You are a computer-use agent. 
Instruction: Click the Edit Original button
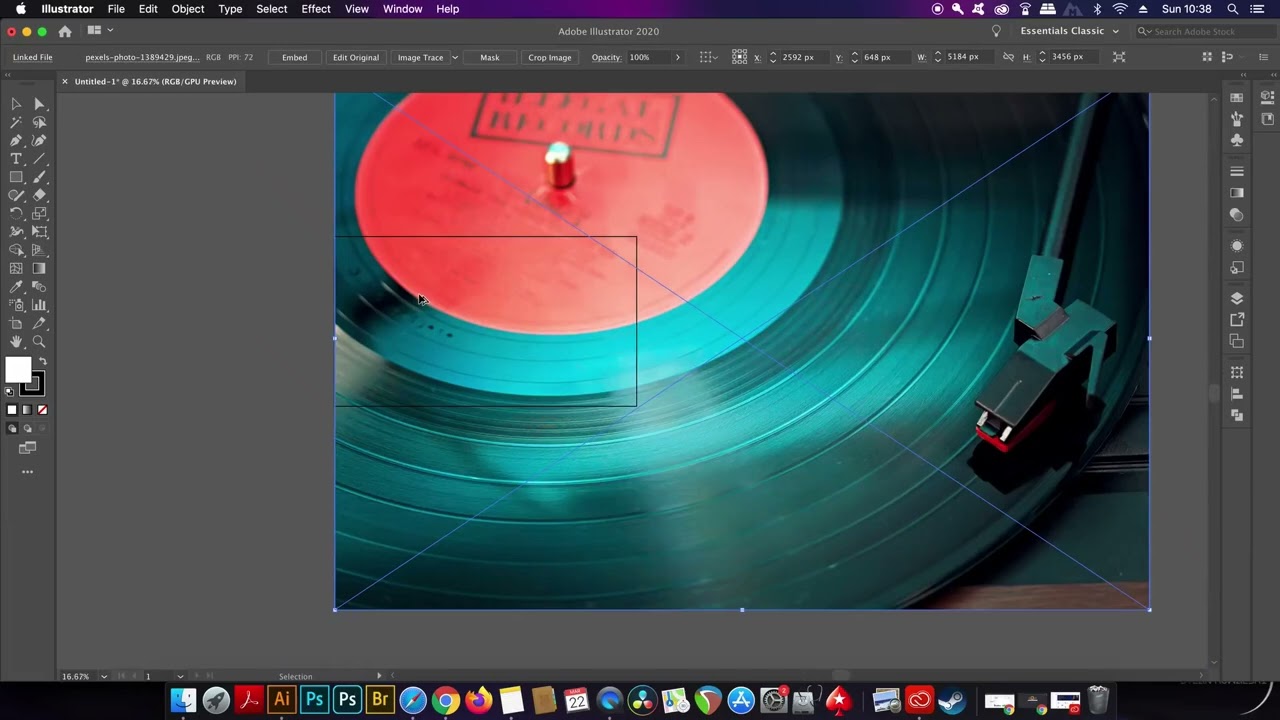pos(356,57)
